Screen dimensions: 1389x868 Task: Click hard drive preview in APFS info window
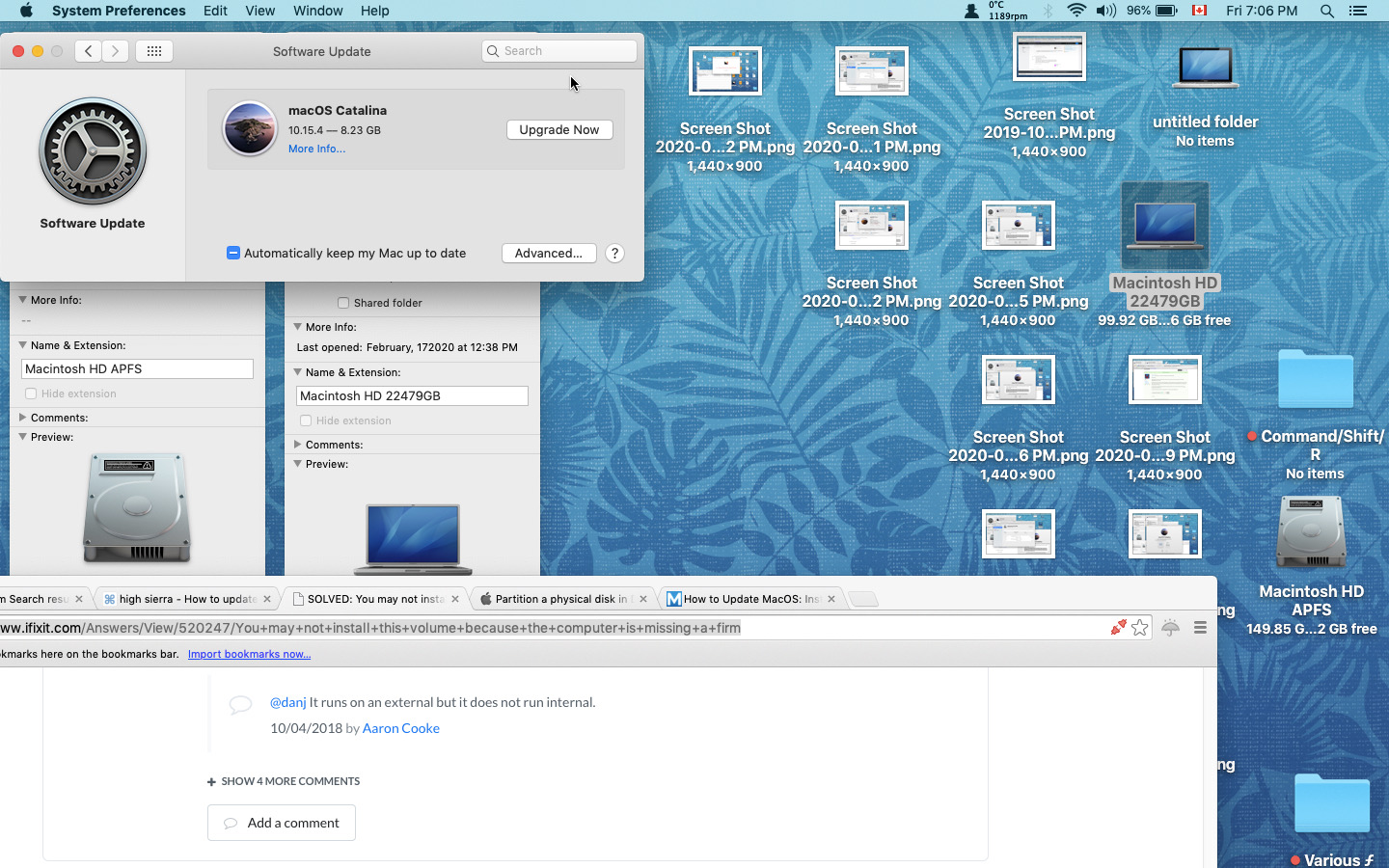[137, 507]
